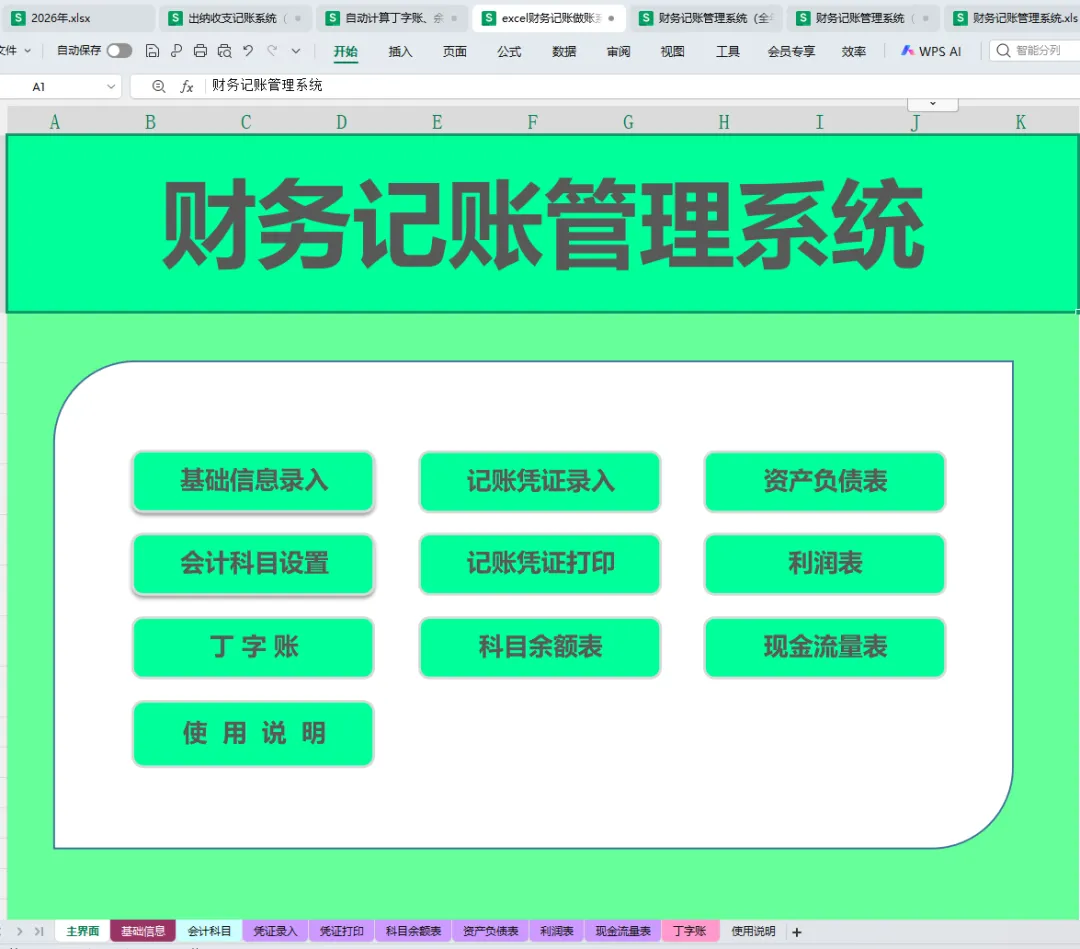Click the 利润表 green button

825,564
